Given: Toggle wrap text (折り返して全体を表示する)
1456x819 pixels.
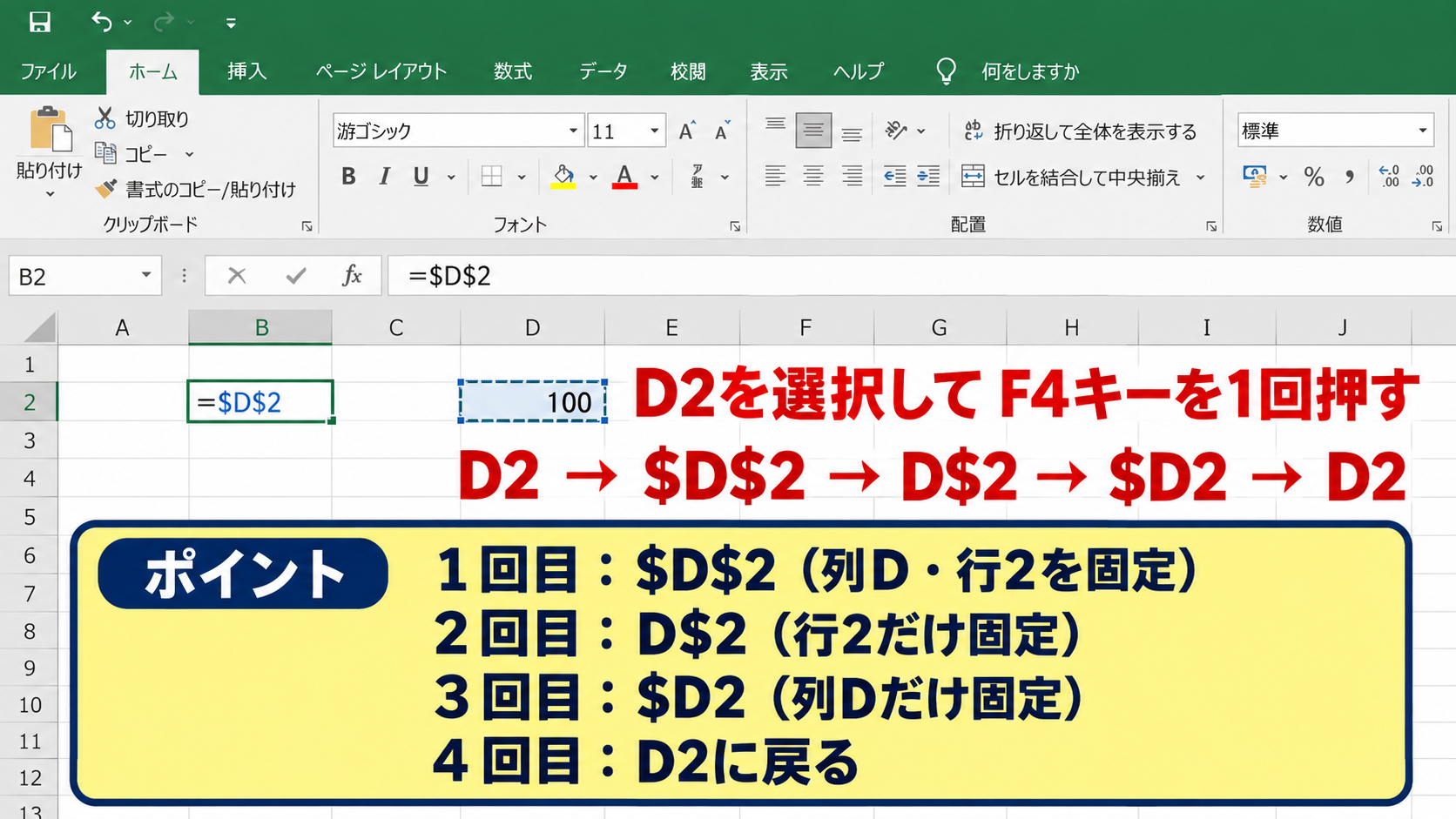Looking at the screenshot, I should 1080,131.
